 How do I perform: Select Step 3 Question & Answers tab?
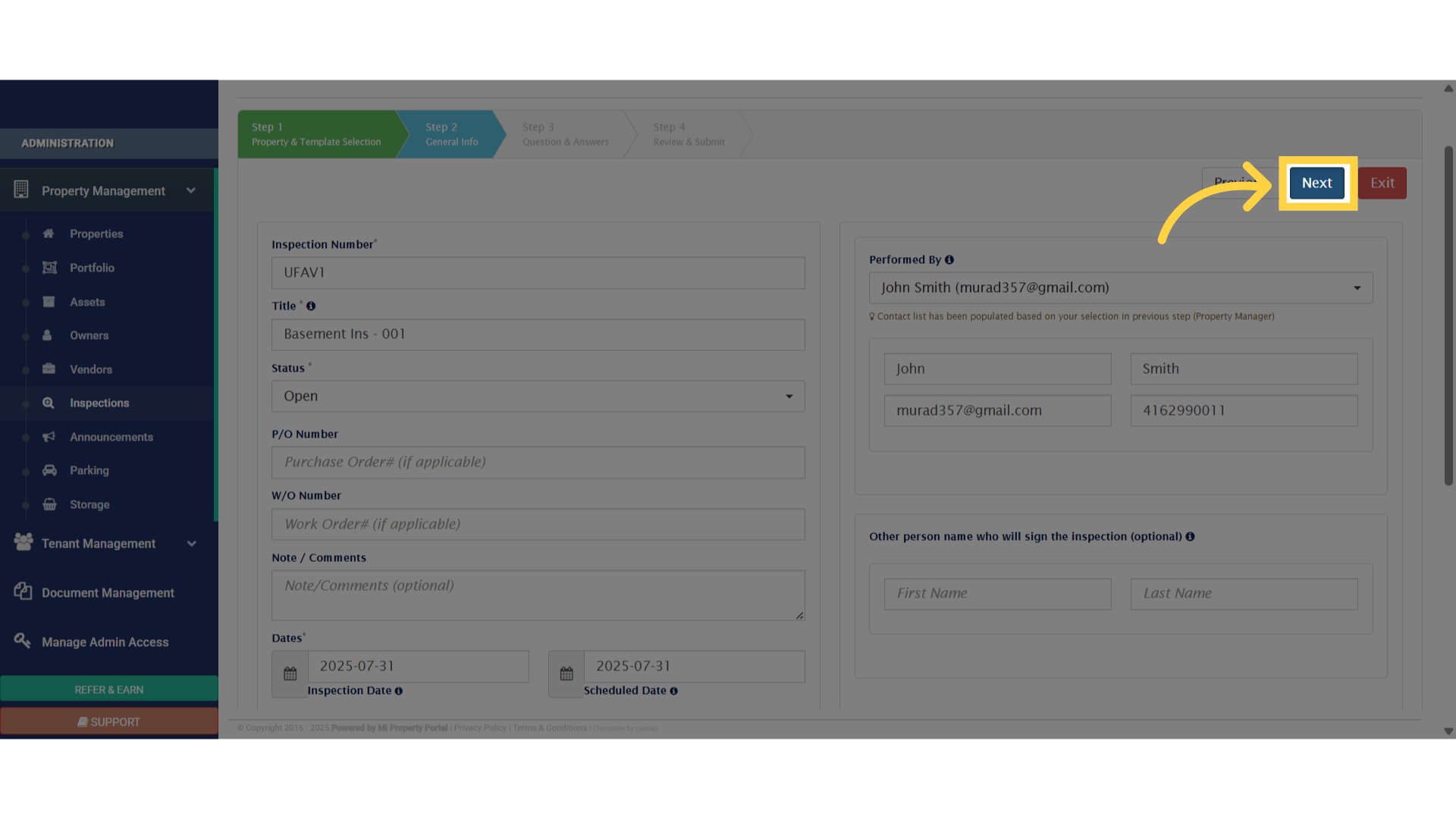tap(566, 134)
